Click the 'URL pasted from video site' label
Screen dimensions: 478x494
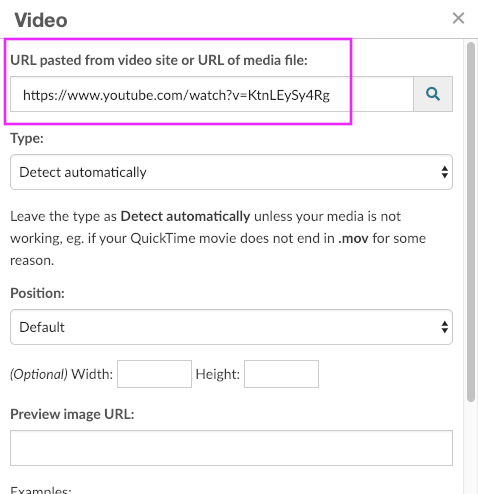point(159,60)
